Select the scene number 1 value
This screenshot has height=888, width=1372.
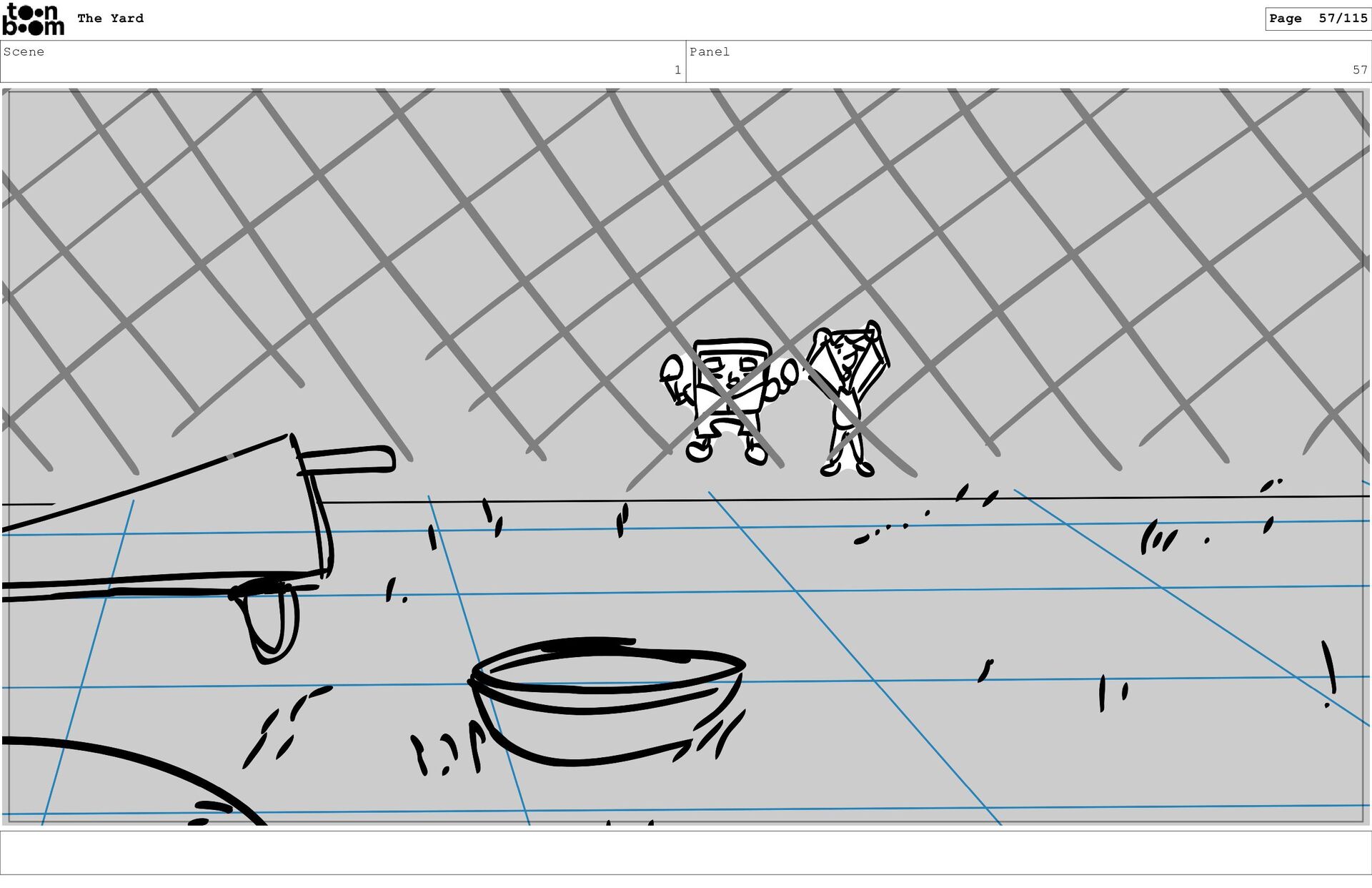pos(677,70)
